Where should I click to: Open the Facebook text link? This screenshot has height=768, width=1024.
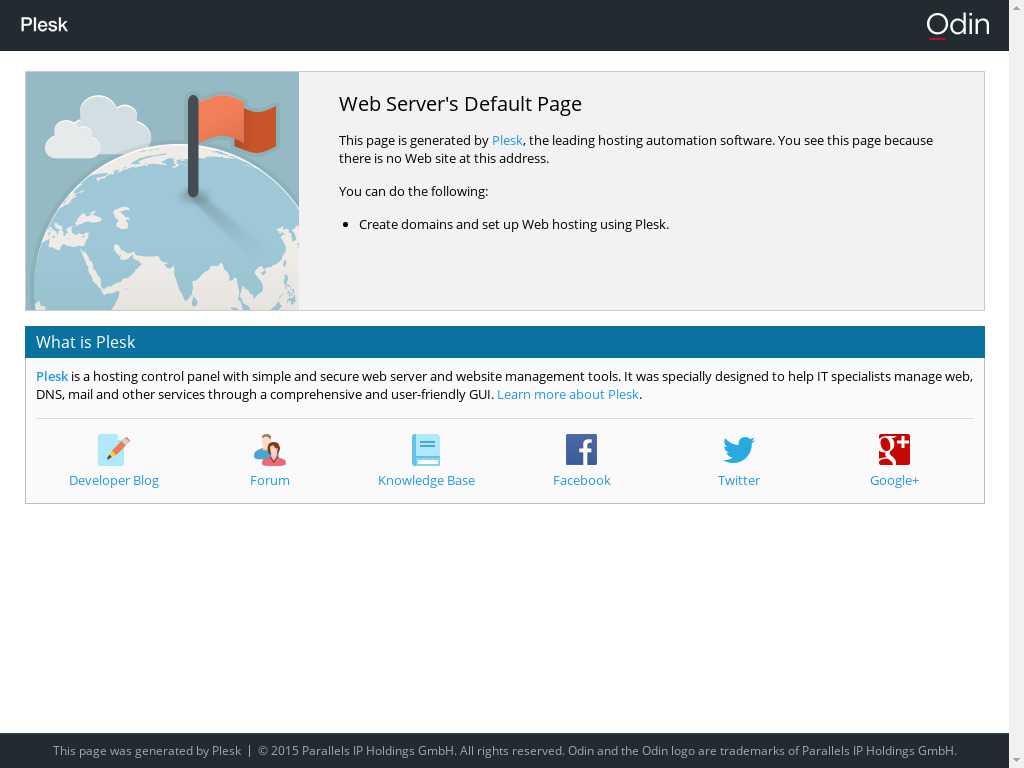pos(581,481)
